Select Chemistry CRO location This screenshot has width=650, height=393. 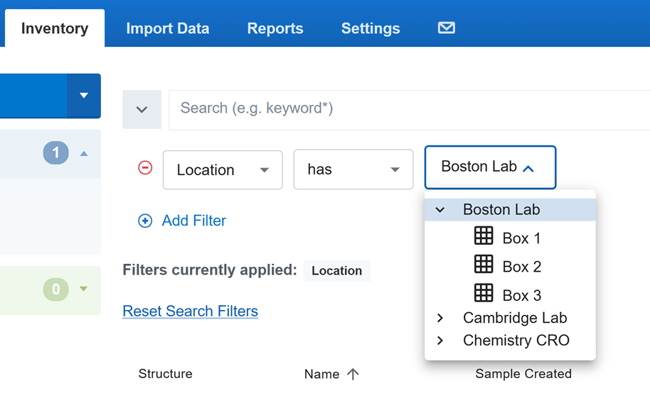pos(516,340)
